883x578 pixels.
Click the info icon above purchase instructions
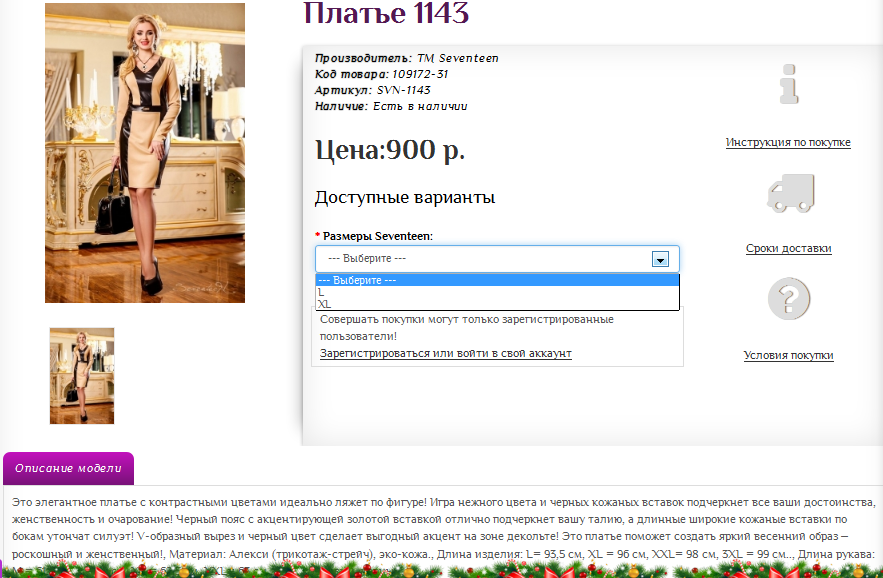(x=789, y=84)
